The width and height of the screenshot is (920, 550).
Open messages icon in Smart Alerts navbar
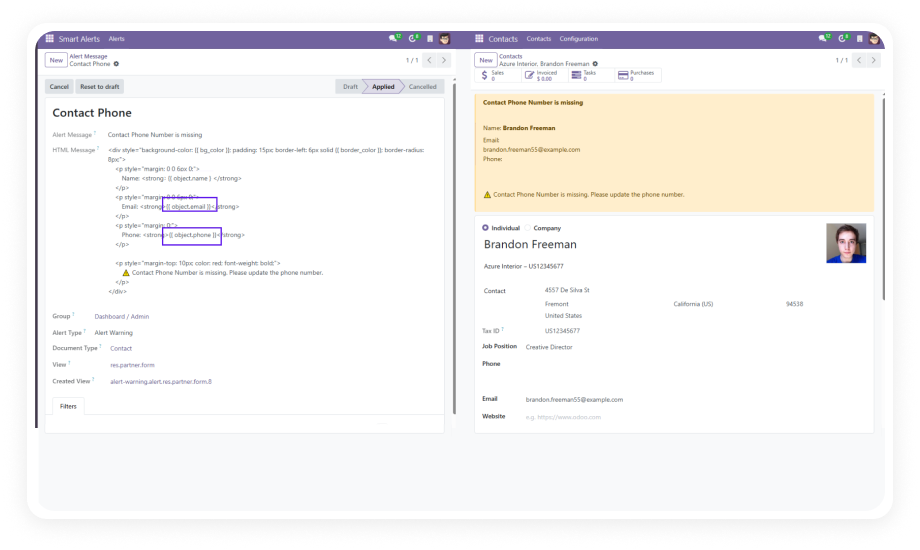[x=394, y=38]
